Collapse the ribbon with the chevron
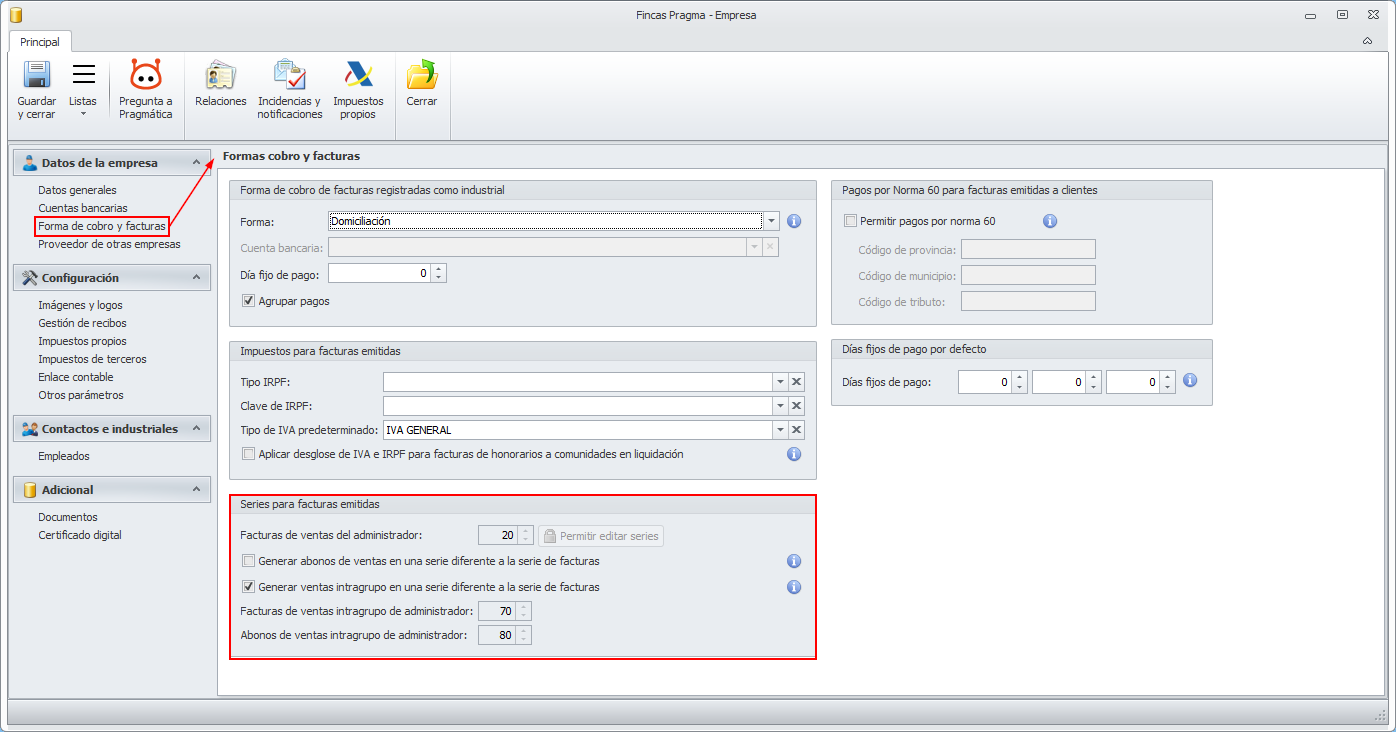 click(1367, 41)
